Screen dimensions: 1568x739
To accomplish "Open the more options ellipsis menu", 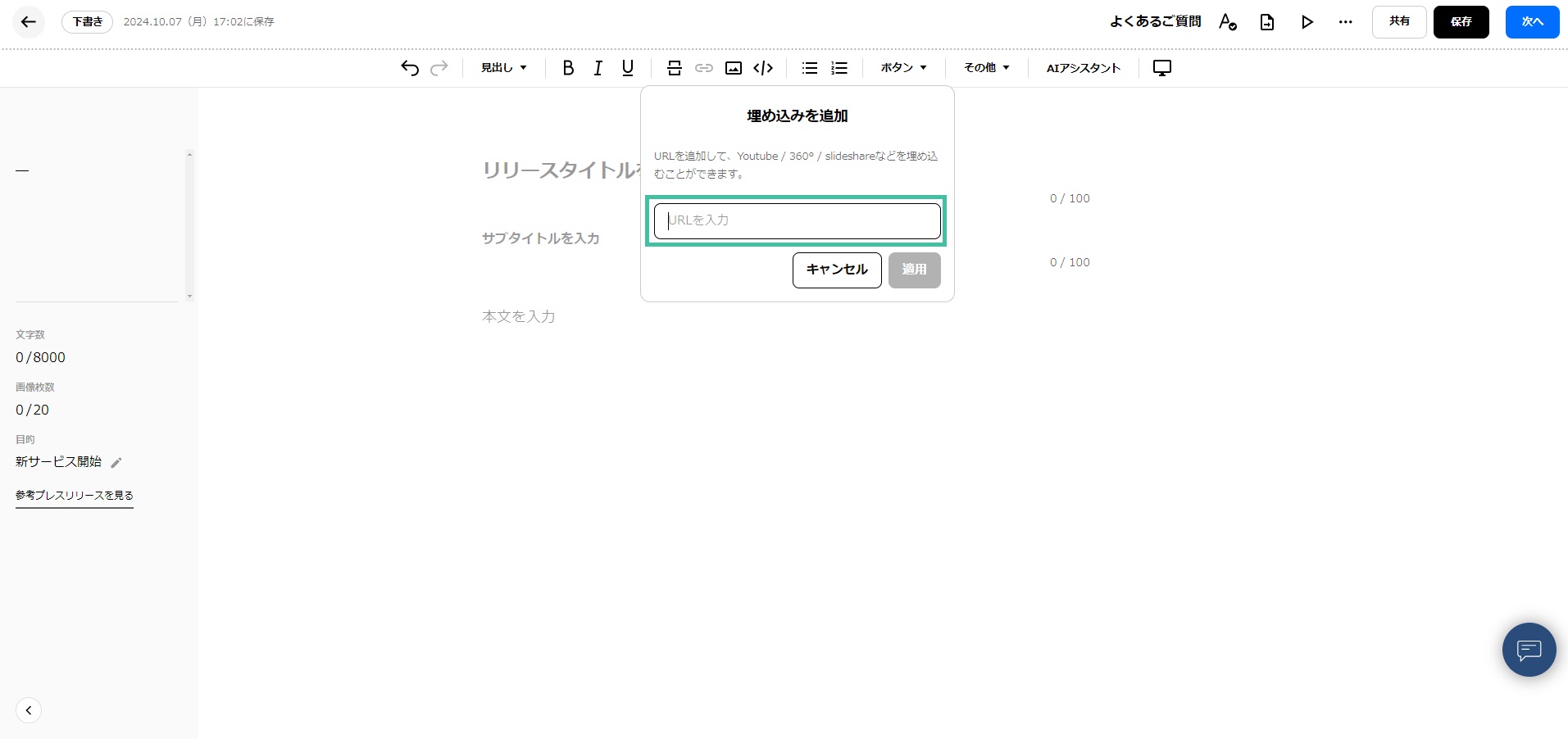I will pyautogui.click(x=1345, y=22).
